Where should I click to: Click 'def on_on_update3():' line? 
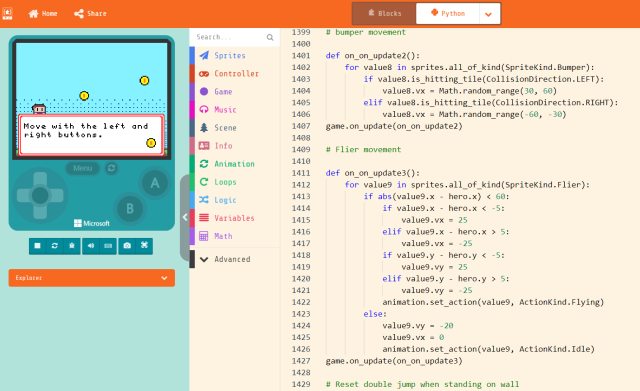coord(373,173)
